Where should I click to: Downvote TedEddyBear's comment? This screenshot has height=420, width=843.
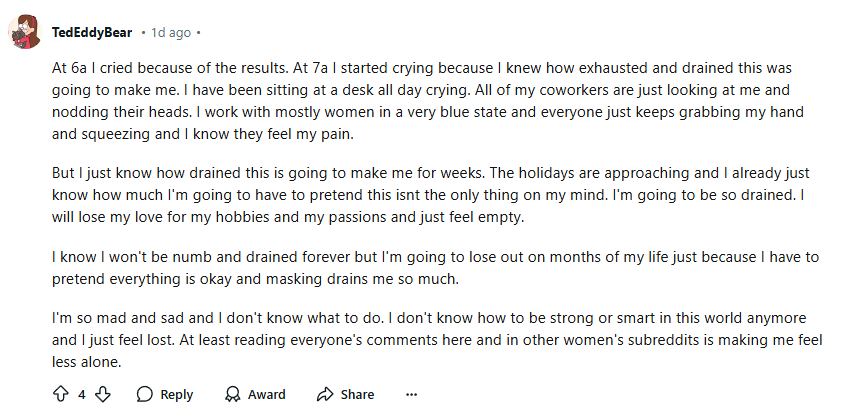(x=102, y=394)
